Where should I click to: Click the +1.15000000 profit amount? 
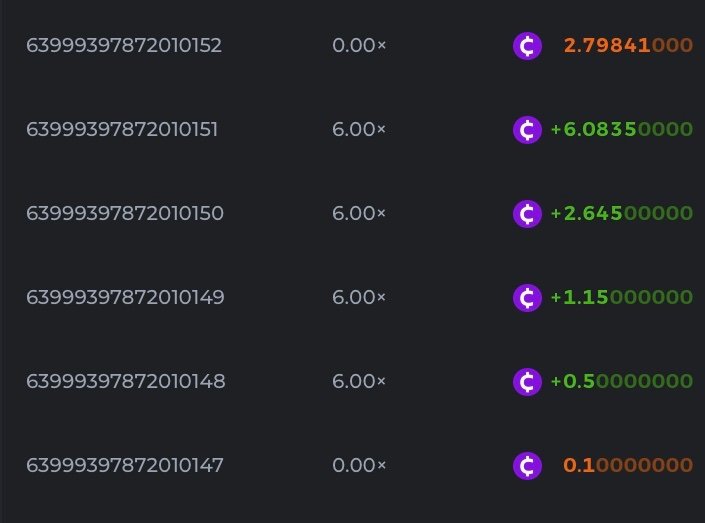pos(621,298)
